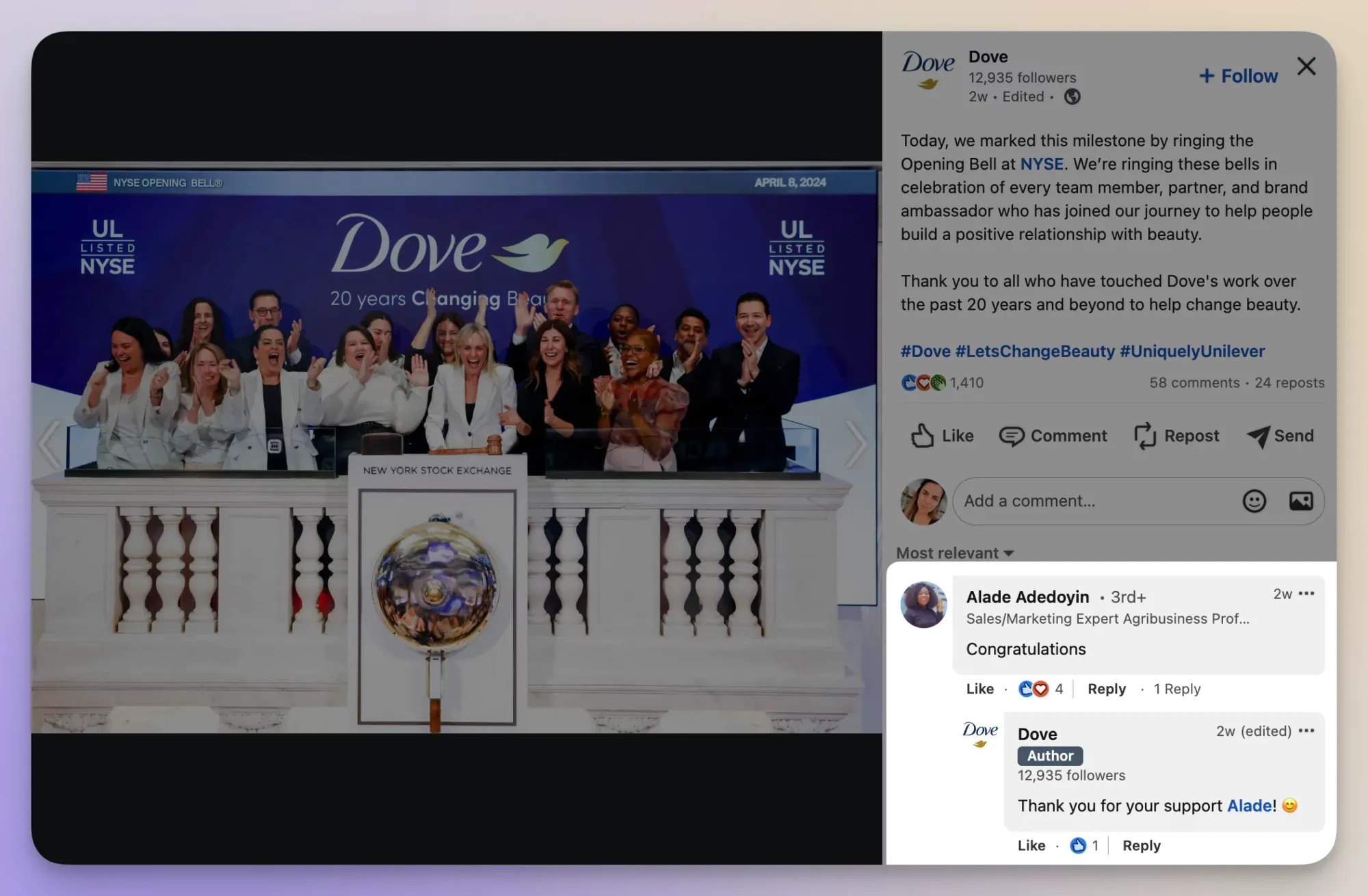Click the NYSE opening bell photo
Viewport: 1368px width, 896px height.
tap(456, 448)
